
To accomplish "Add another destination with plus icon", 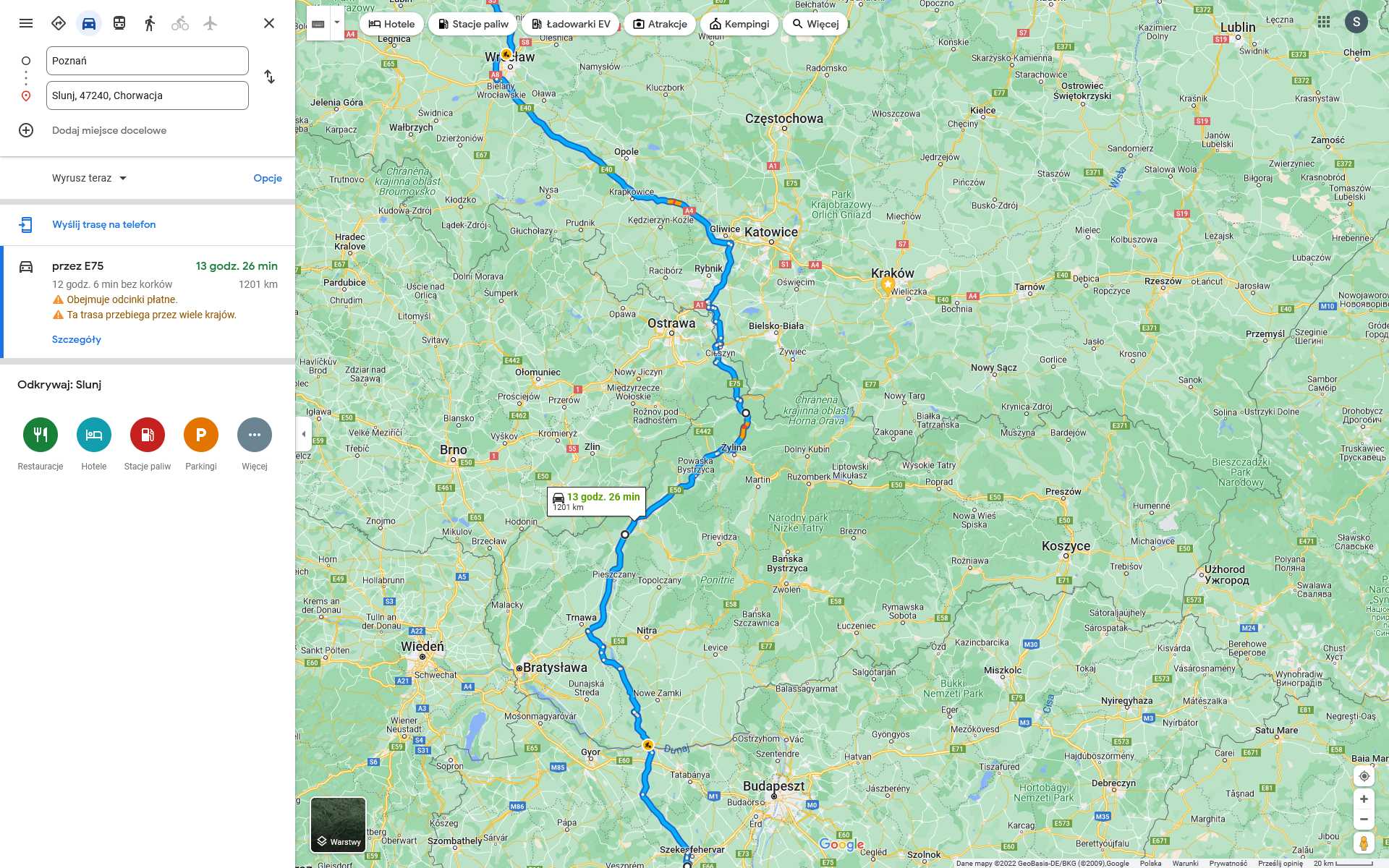I will coord(26,130).
